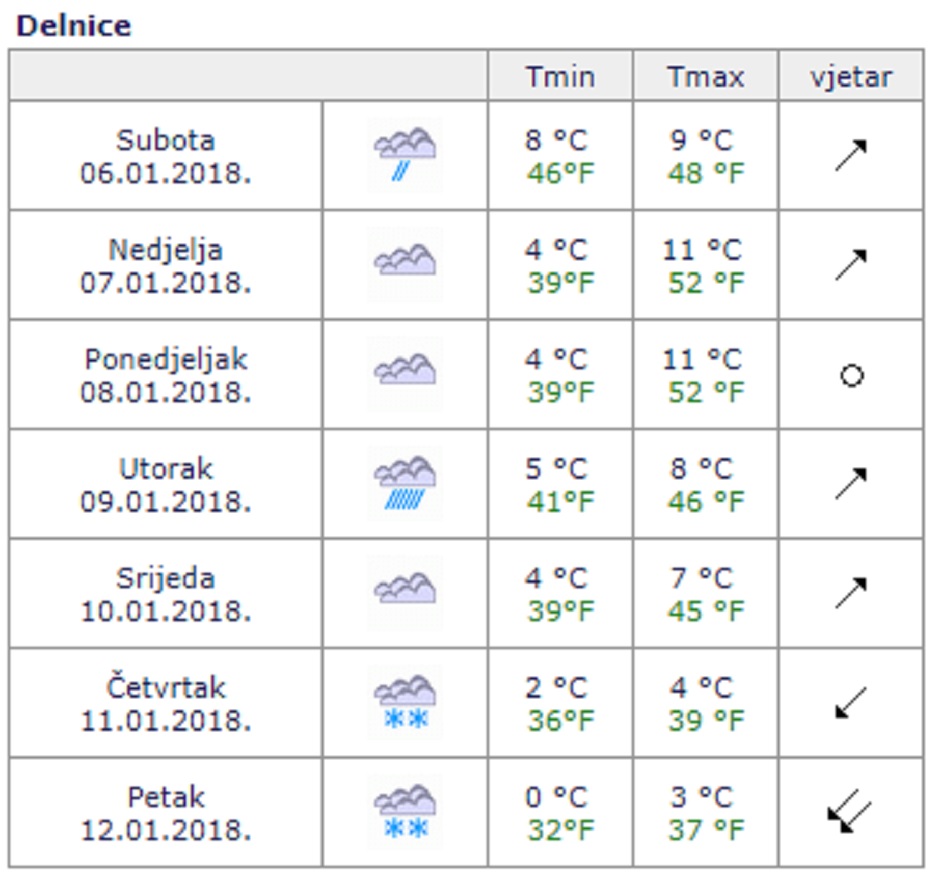Click the rainy cloud icon for Subota
The image size is (940, 886).
point(404,155)
